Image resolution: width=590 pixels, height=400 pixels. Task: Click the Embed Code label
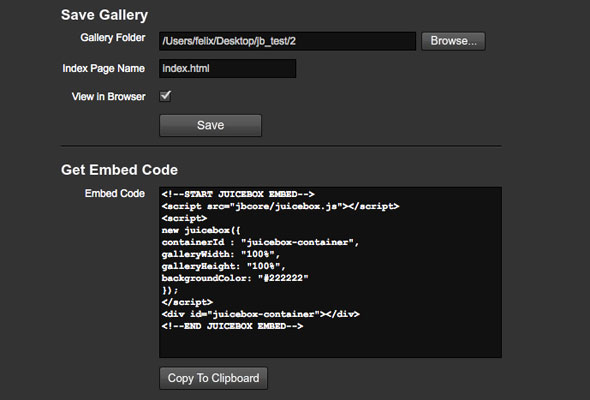coord(115,193)
